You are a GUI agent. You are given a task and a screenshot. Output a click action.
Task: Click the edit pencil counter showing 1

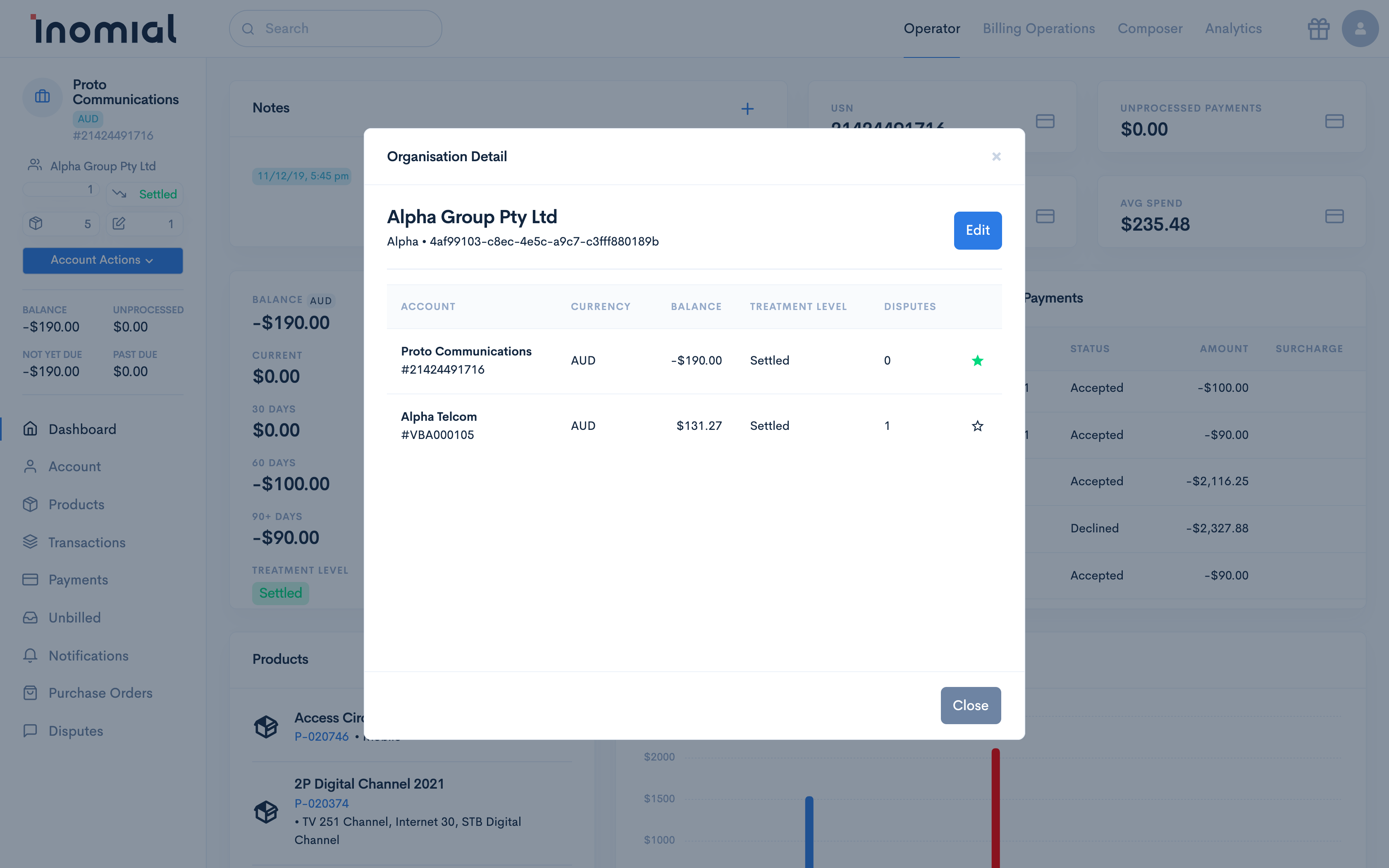pyautogui.click(x=145, y=224)
